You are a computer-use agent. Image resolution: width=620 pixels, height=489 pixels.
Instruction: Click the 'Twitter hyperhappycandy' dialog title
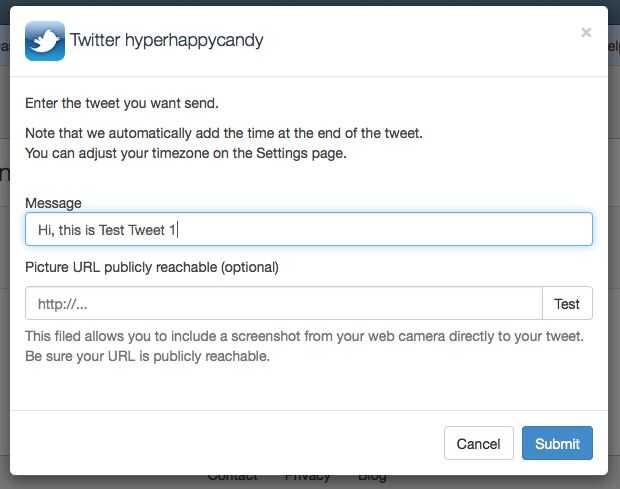tap(166, 41)
